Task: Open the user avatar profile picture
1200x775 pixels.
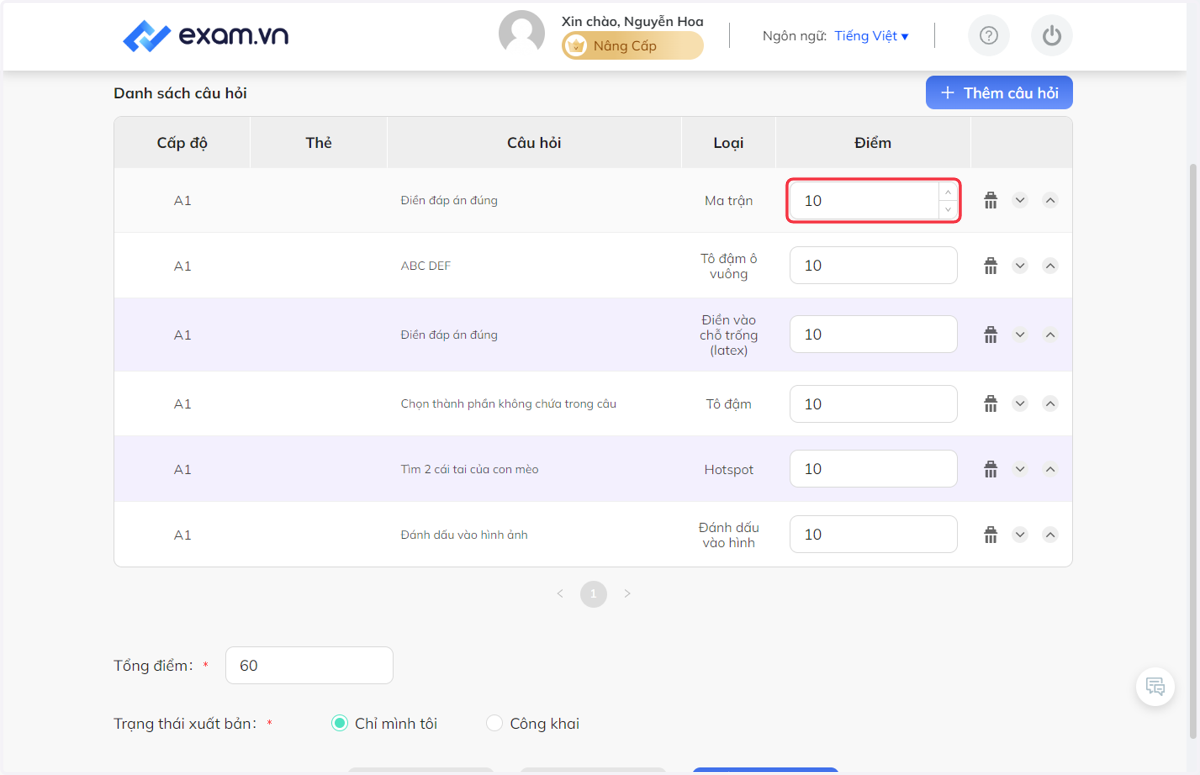Action: point(522,33)
